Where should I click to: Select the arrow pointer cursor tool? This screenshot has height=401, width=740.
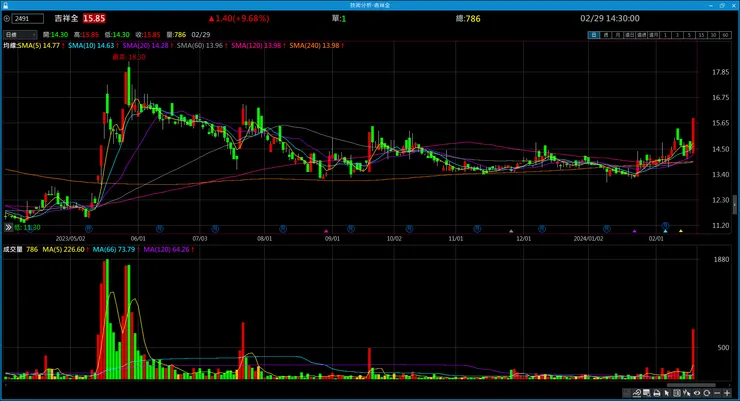(667, 393)
